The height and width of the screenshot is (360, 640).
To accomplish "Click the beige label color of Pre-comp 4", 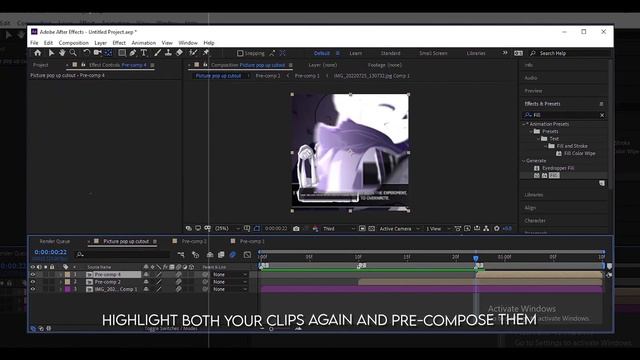I will coord(67,275).
